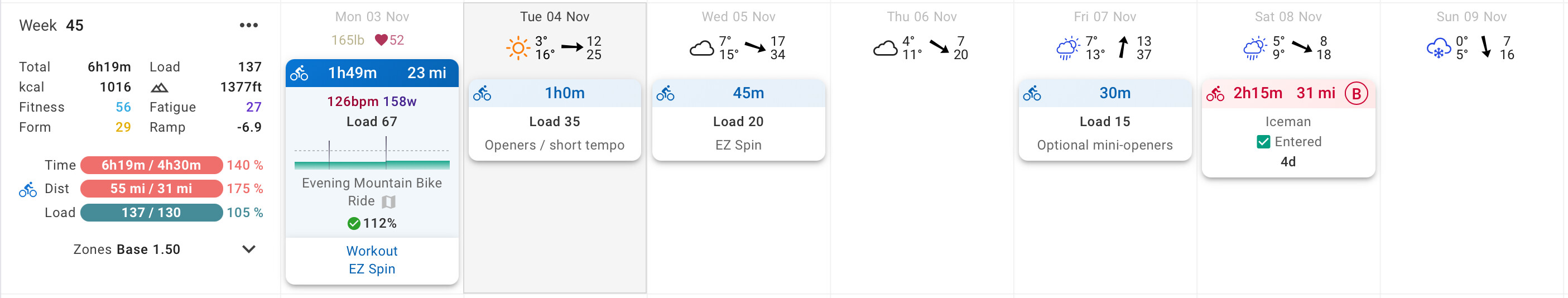Click the map icon beside Evening Mountain Bike Ride
Screen dimensions: 1568x298
388,201
